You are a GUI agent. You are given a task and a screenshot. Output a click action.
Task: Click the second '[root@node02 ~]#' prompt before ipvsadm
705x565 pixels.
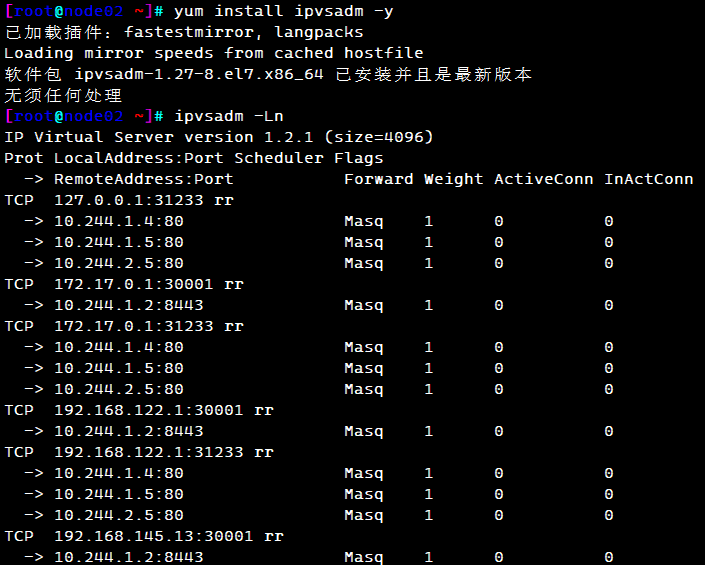84,116
